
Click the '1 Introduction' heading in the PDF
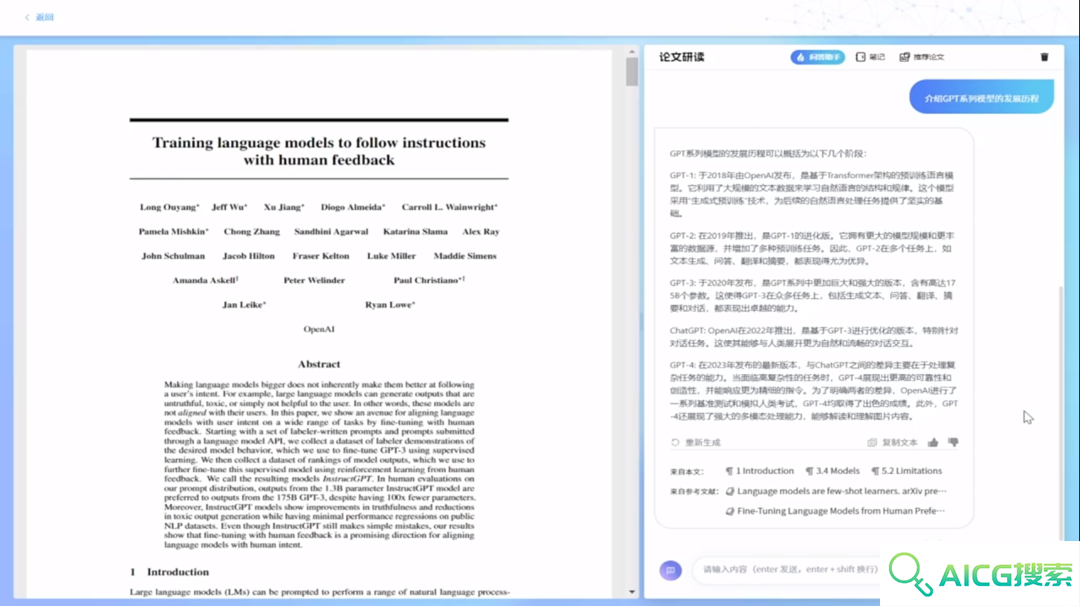pos(169,572)
